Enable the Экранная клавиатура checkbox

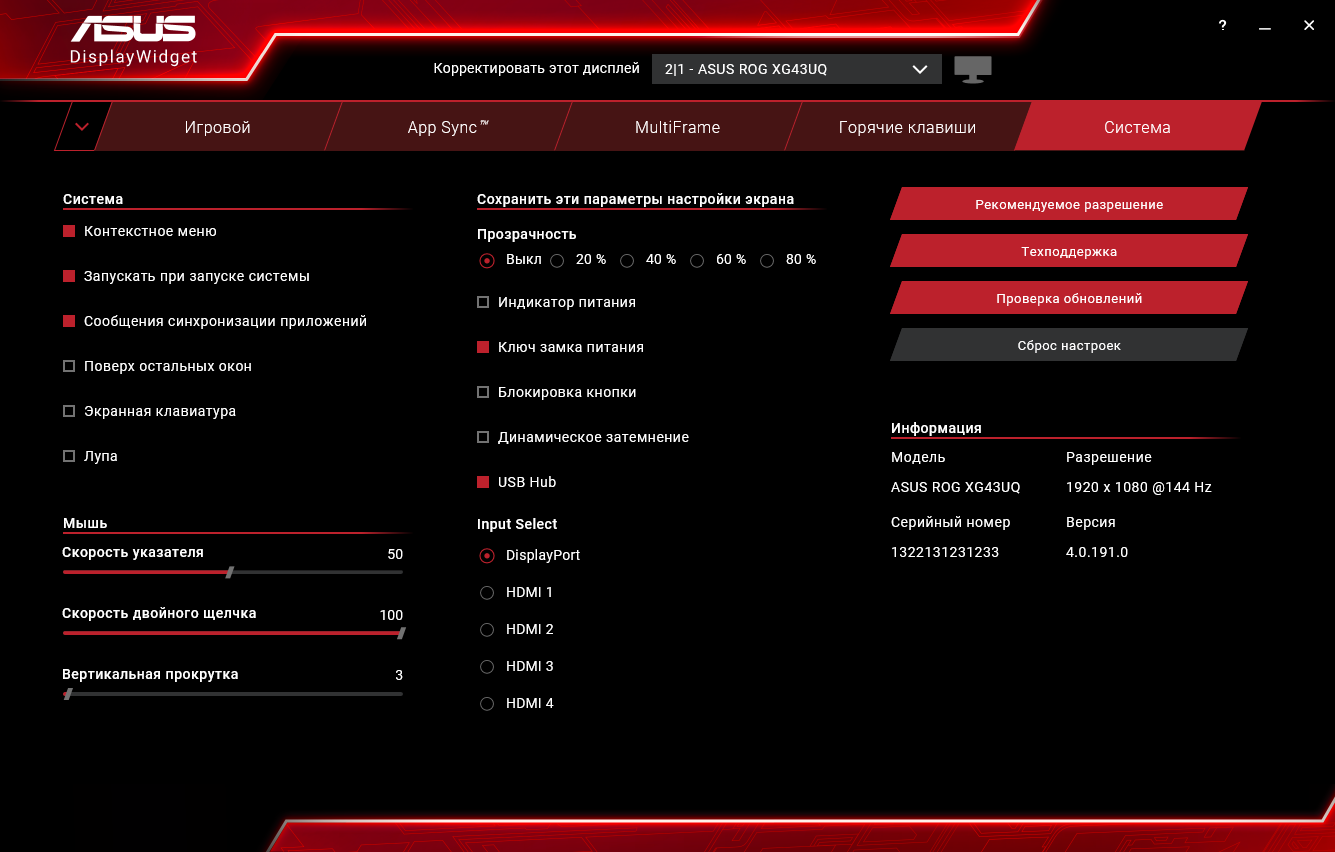tap(69, 411)
